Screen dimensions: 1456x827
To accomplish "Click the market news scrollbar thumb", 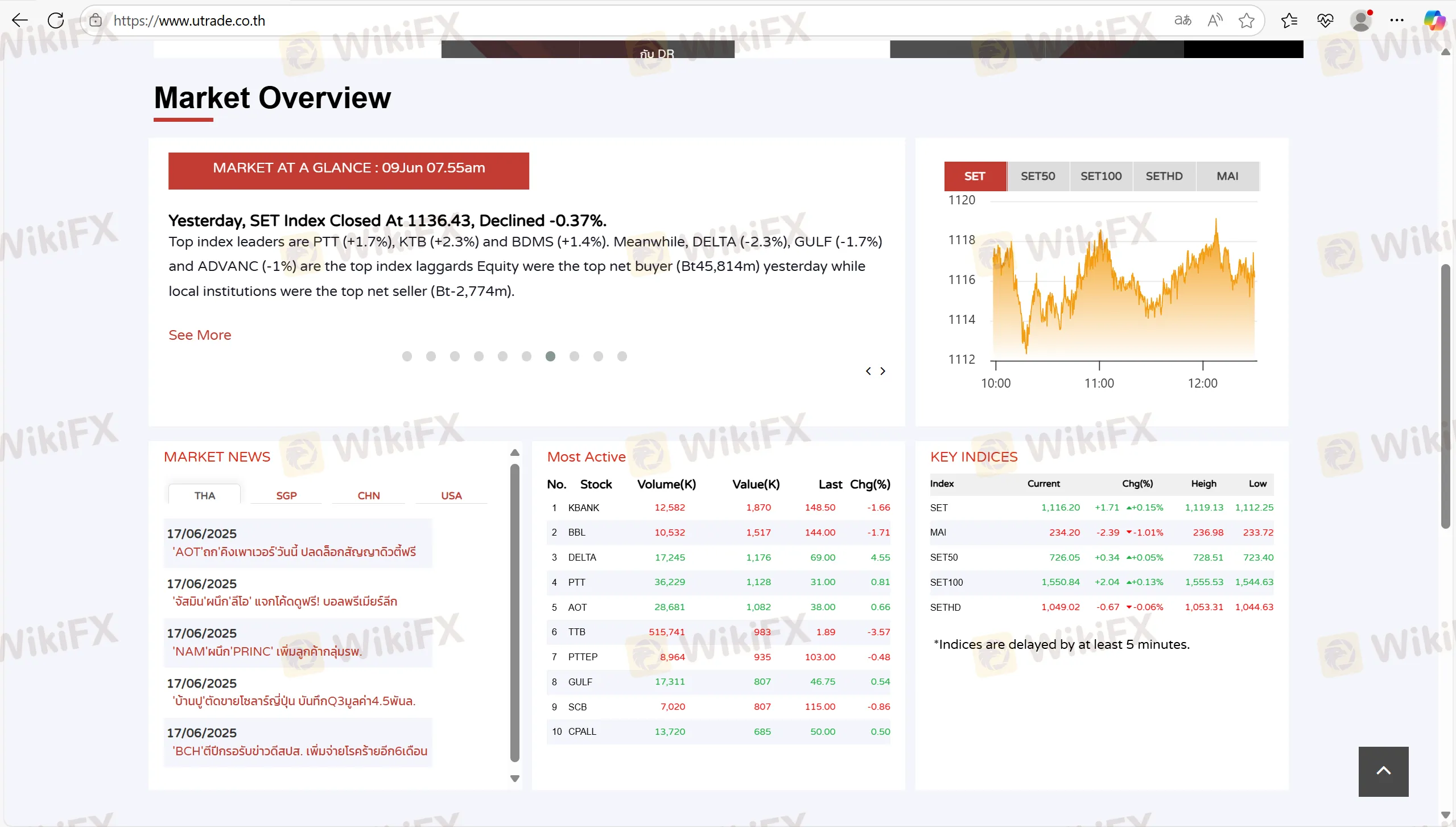I will [515, 612].
